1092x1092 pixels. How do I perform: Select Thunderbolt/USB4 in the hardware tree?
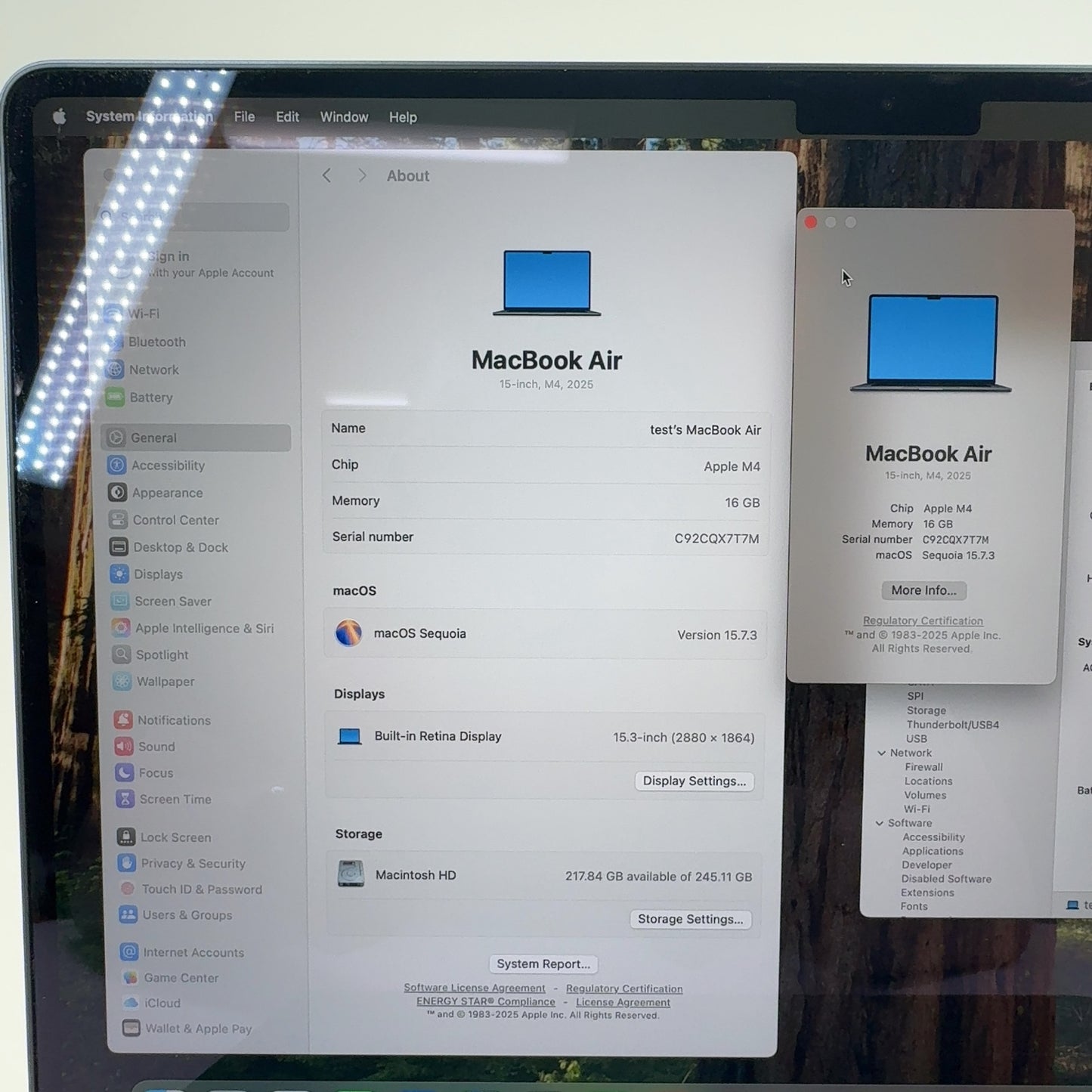[x=952, y=725]
